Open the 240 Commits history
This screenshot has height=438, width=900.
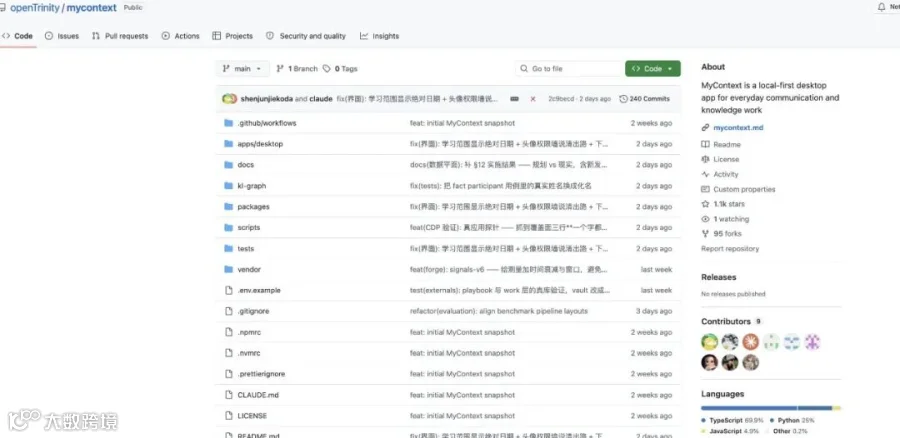click(x=645, y=99)
